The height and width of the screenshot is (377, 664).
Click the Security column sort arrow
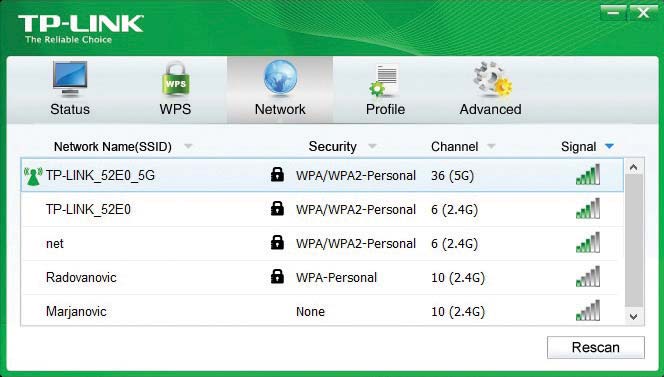(372, 147)
